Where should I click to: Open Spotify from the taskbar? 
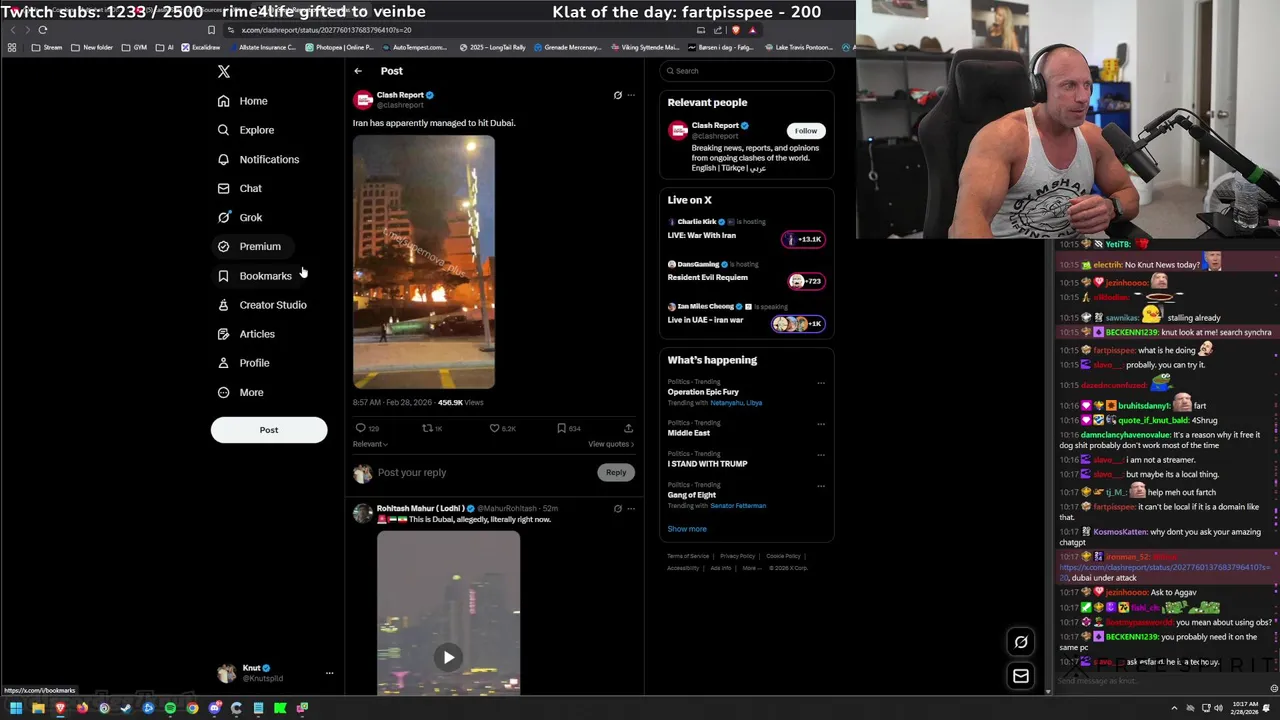(x=170, y=708)
